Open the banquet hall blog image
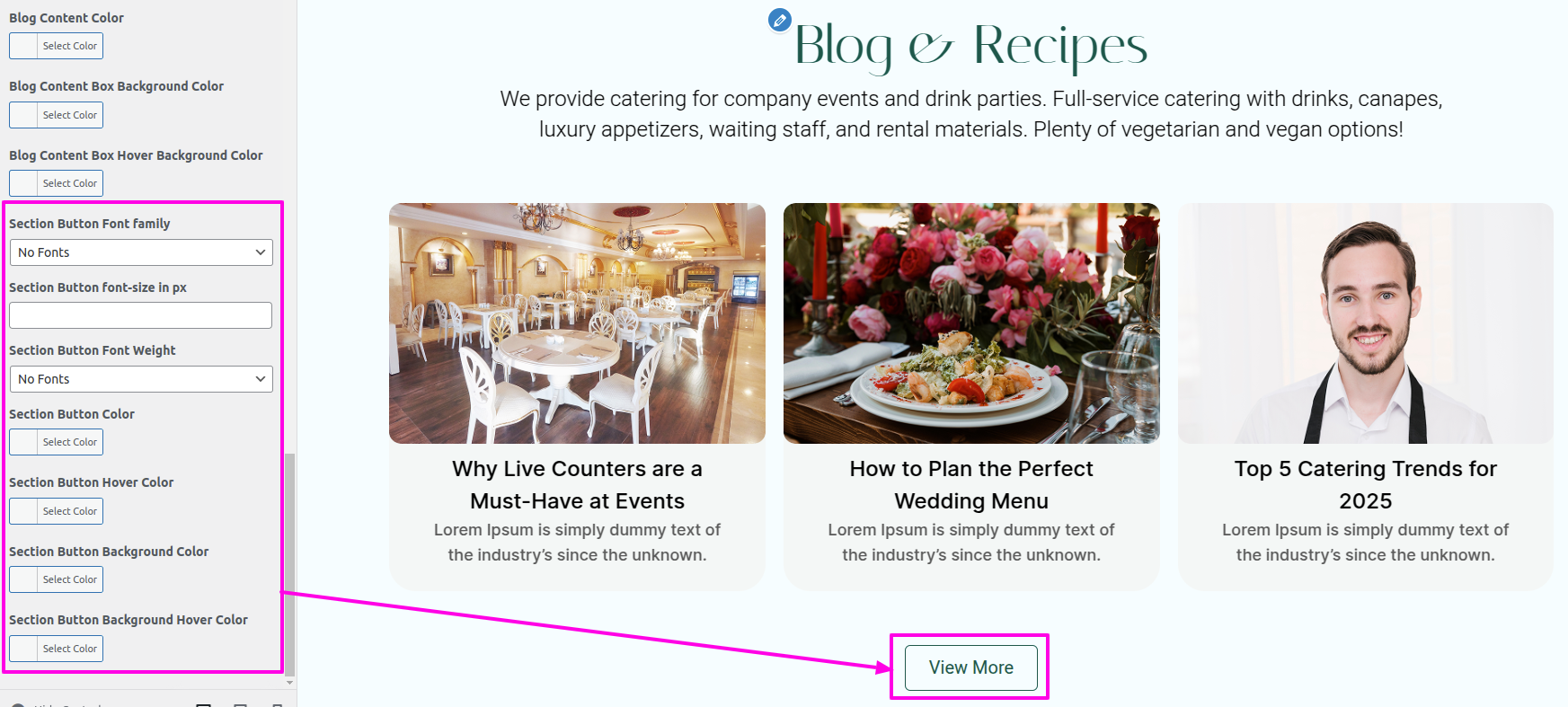Image resolution: width=1568 pixels, height=707 pixels. pos(577,323)
